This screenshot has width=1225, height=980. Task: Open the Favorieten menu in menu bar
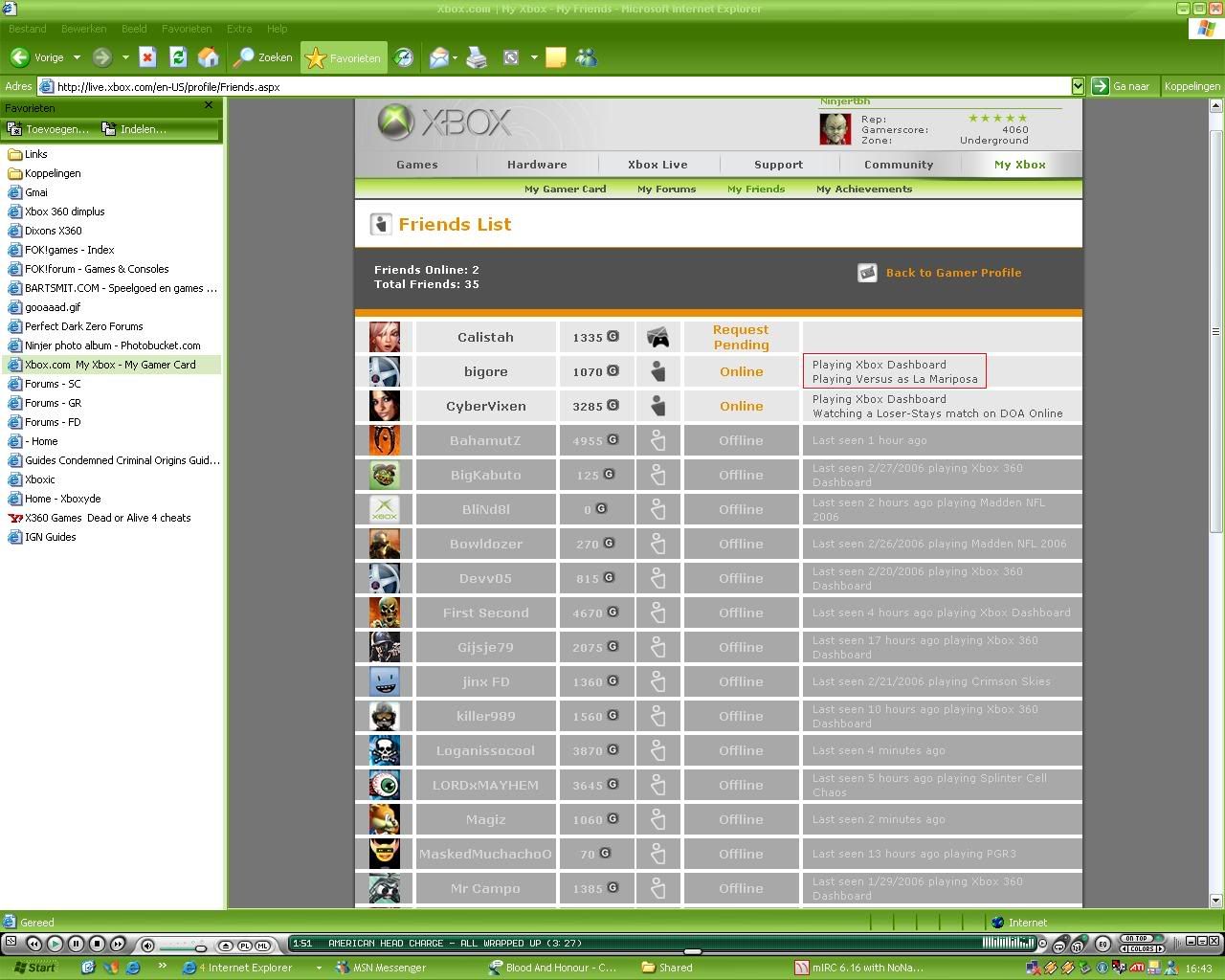click(187, 29)
